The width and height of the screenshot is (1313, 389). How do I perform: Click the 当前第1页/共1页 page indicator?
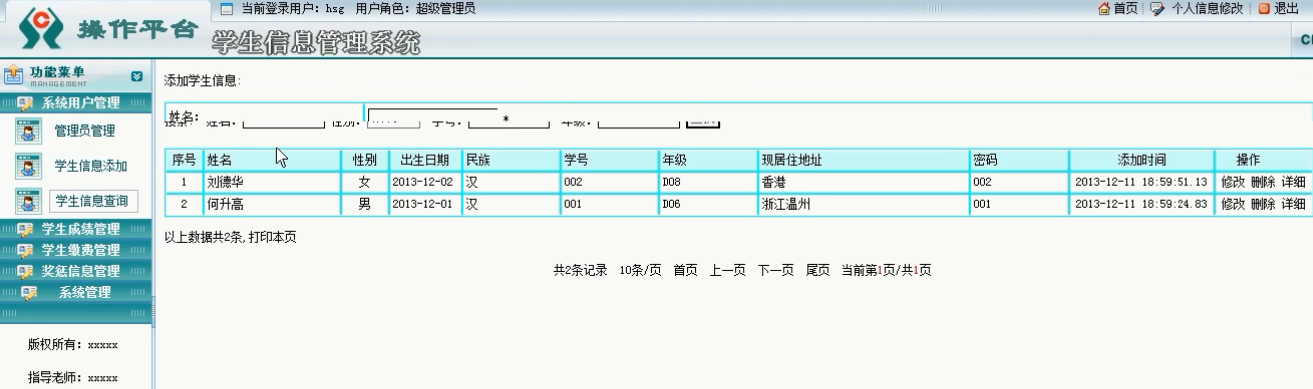[x=886, y=270]
